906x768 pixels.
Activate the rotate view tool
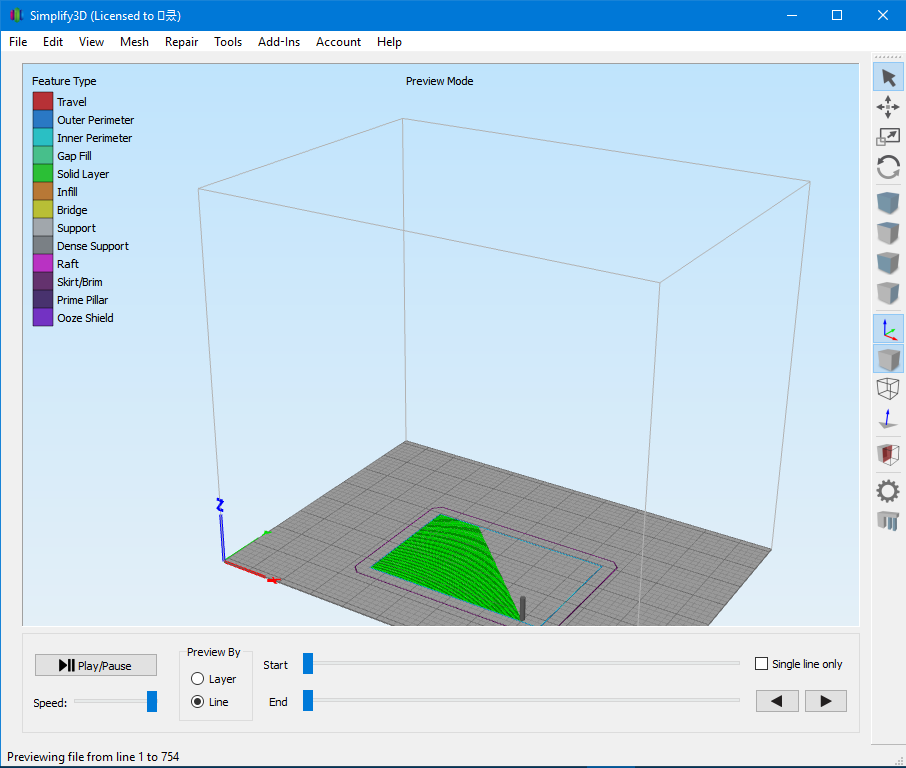(x=888, y=167)
